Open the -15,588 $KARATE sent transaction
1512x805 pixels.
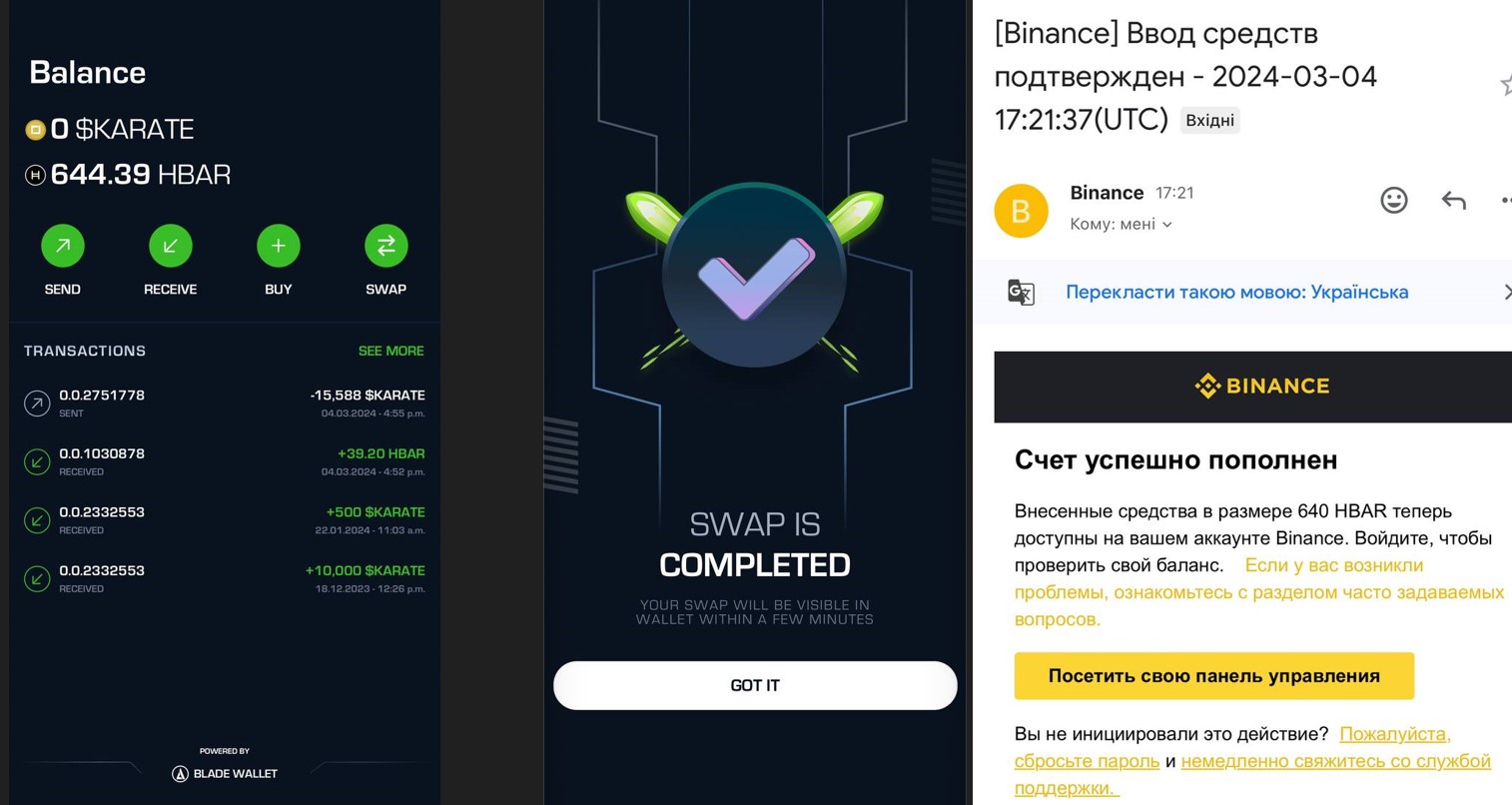(x=225, y=403)
